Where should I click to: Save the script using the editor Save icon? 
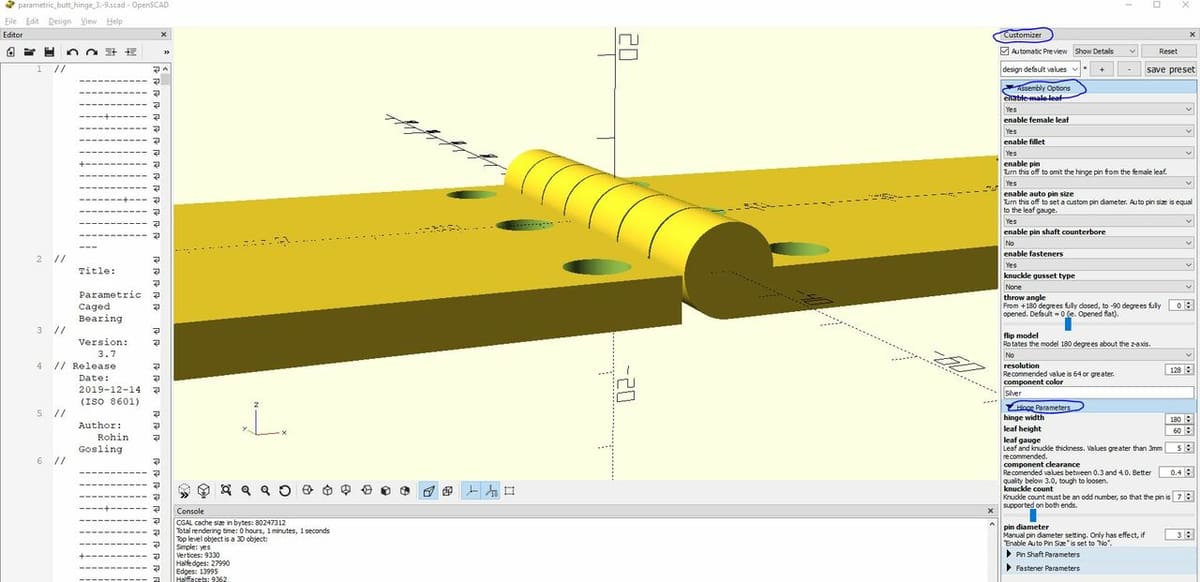pyautogui.click(x=48, y=51)
